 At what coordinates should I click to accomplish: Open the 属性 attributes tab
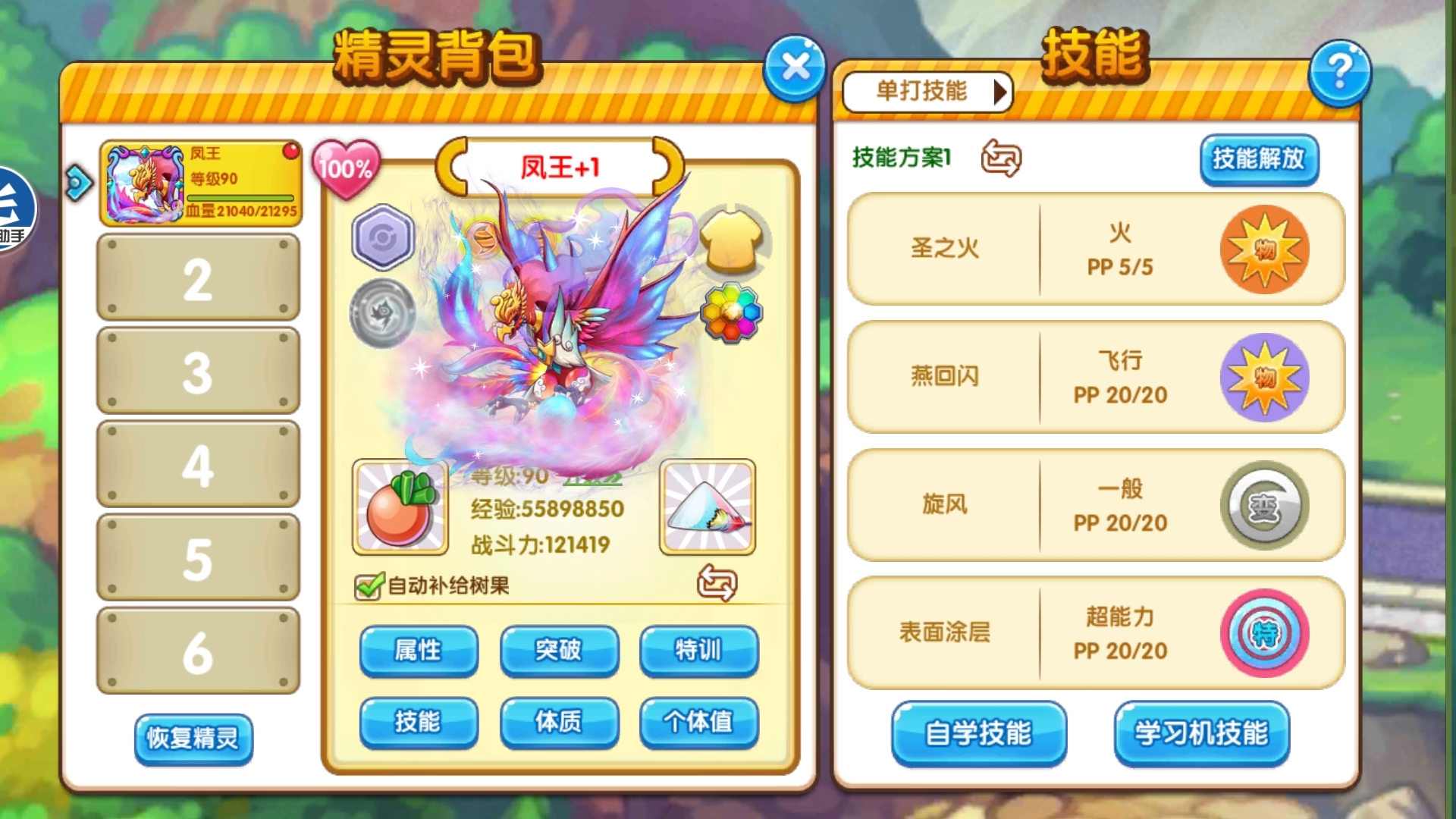coord(419,651)
